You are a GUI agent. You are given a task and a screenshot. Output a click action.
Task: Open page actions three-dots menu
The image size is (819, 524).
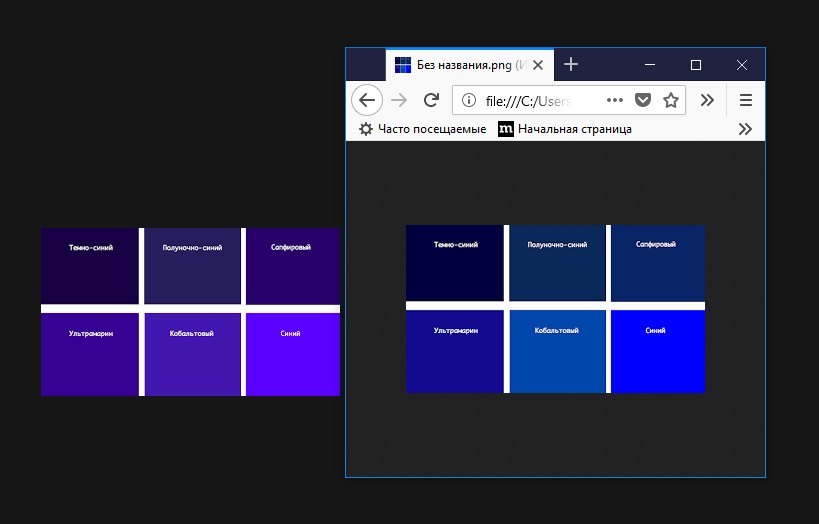[x=615, y=100]
